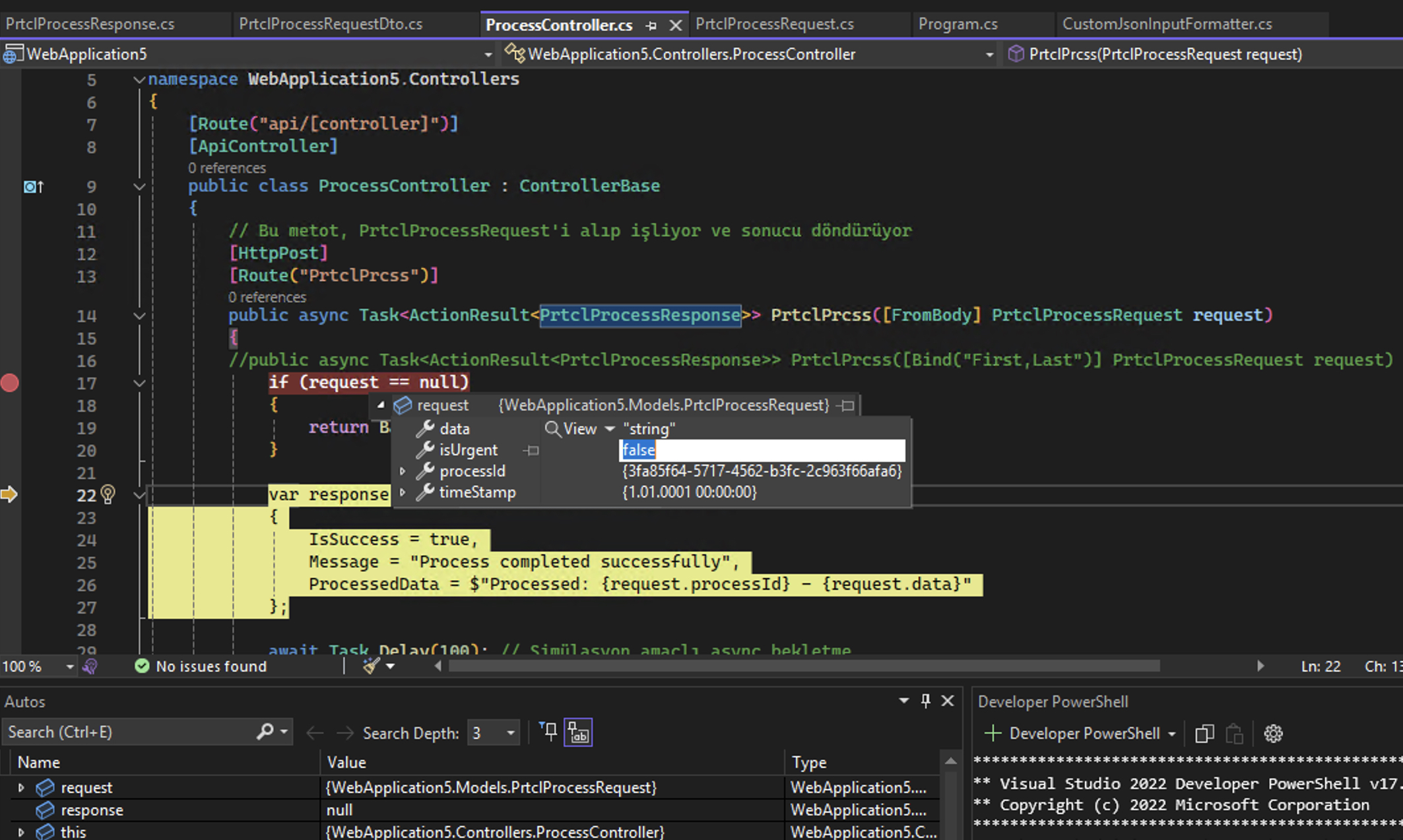Collapse the request datatip node
Image resolution: width=1403 pixels, height=840 pixels.
381,404
